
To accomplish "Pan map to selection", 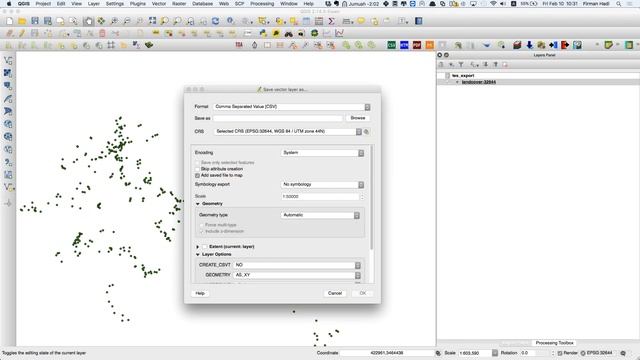I will coord(101,21).
